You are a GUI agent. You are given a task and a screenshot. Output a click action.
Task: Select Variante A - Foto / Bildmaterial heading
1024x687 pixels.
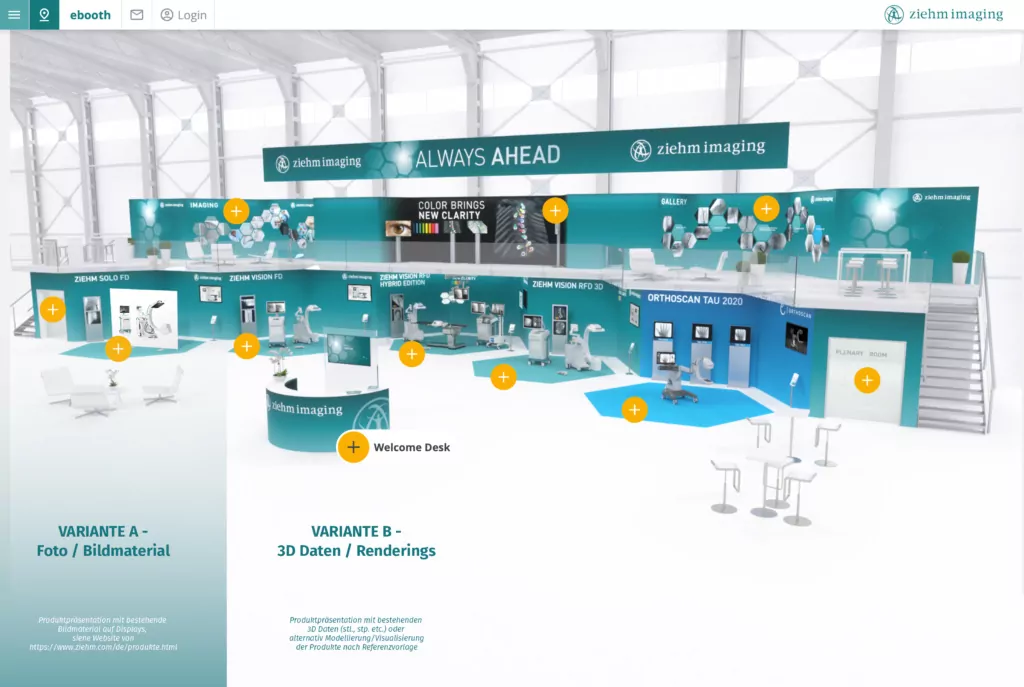point(103,541)
